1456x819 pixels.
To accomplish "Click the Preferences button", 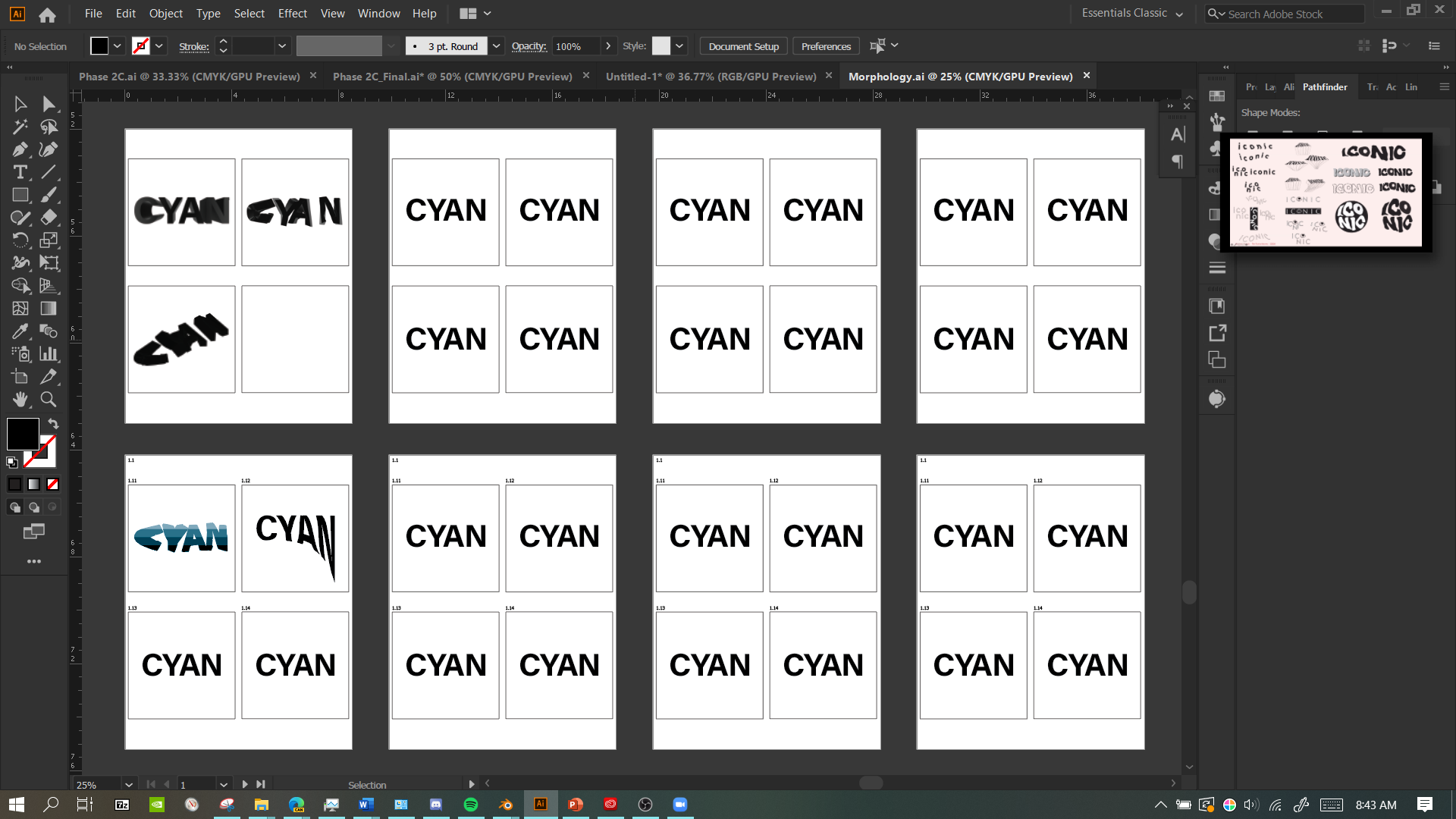I will tap(826, 46).
